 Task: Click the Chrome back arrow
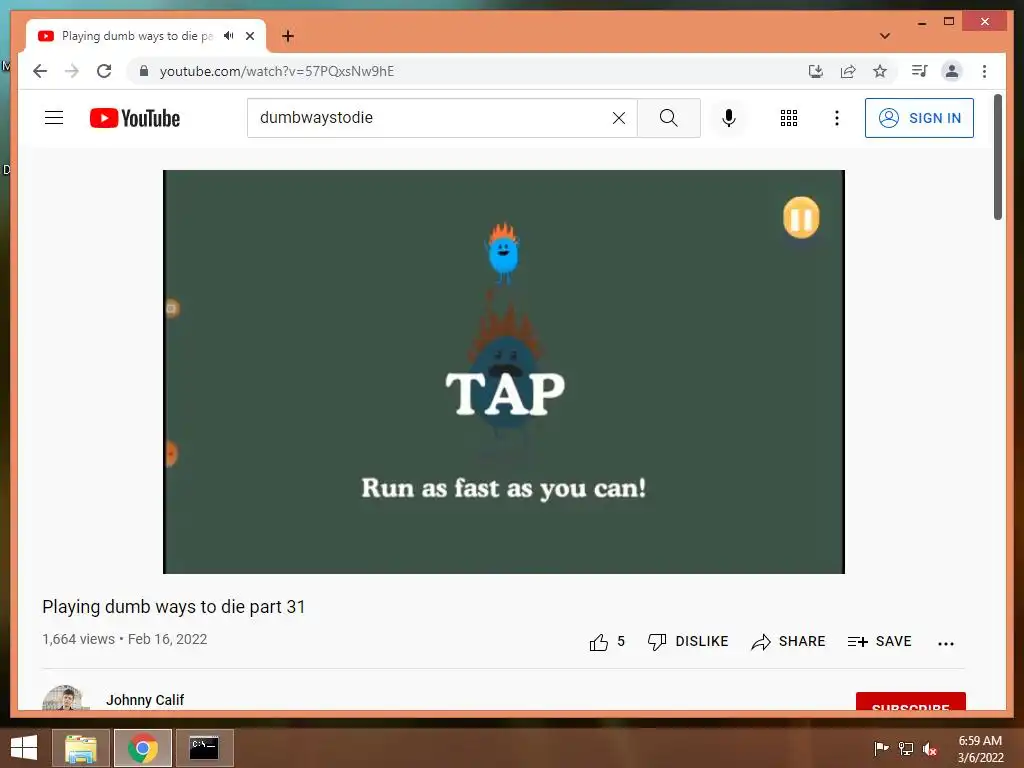point(40,71)
